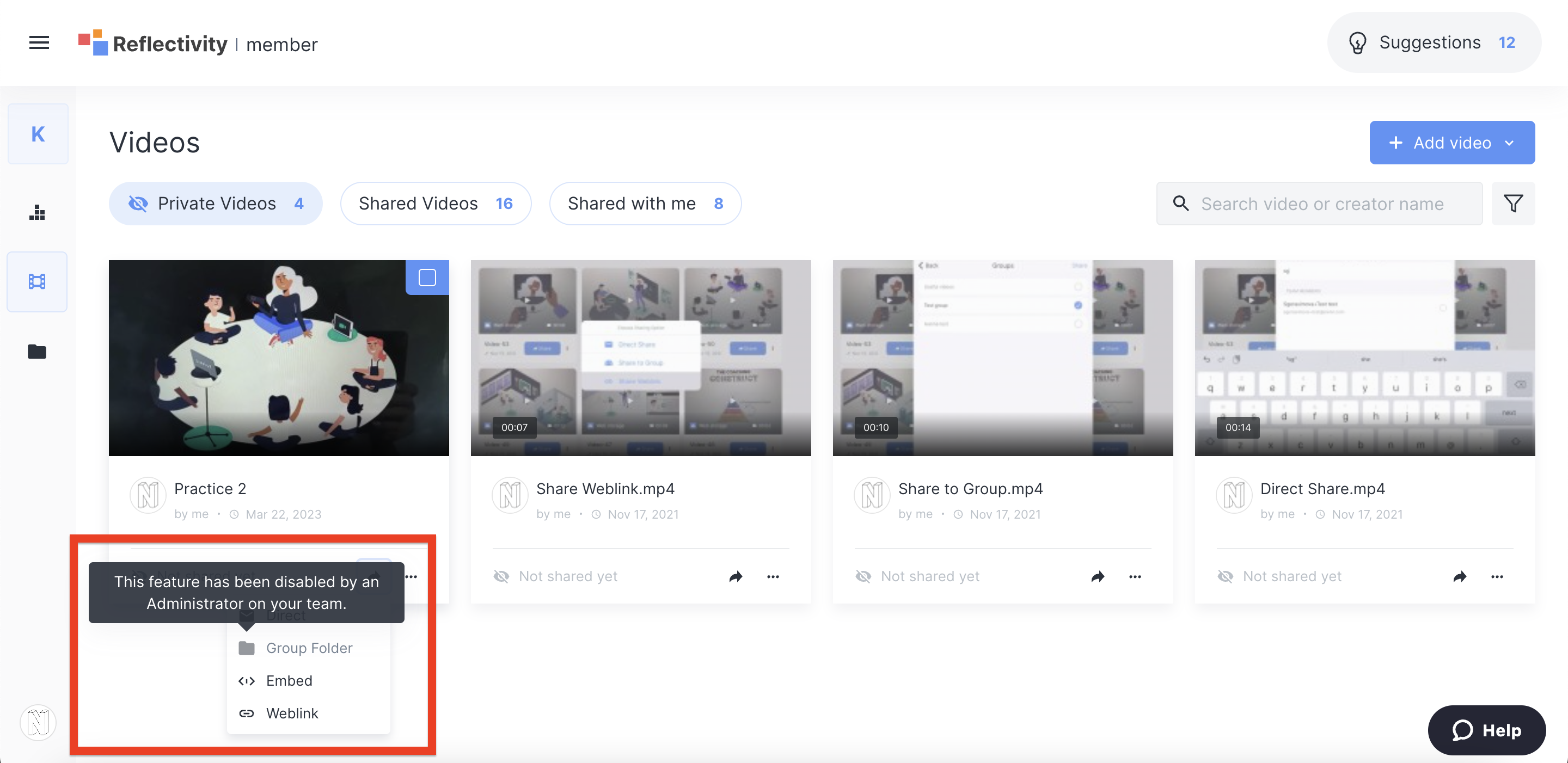Choose Group Folder in share menu
This screenshot has height=763, width=1568.
click(x=308, y=648)
